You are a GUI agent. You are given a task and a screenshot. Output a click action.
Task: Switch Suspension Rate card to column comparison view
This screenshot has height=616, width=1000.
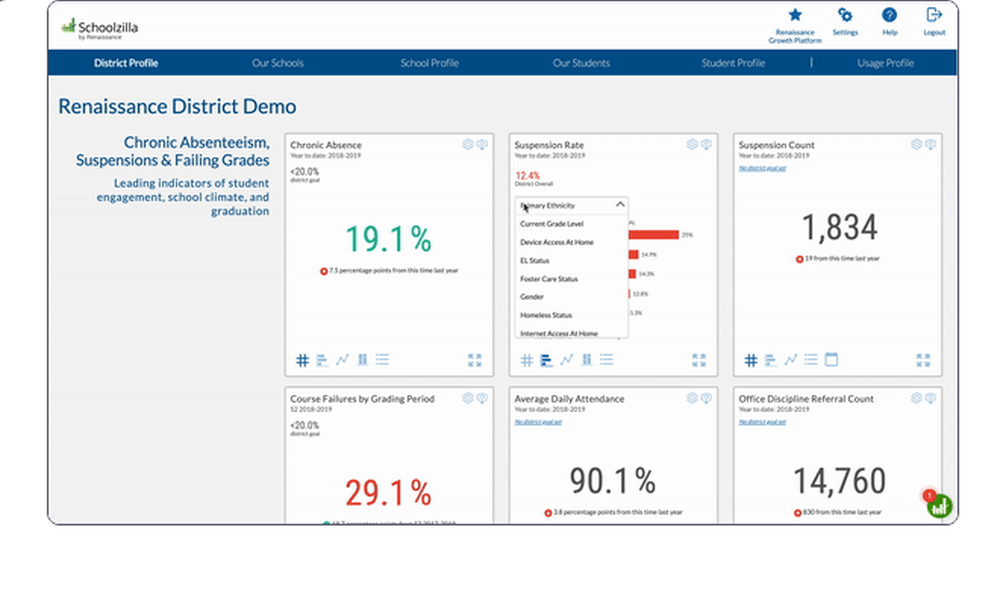(587, 360)
